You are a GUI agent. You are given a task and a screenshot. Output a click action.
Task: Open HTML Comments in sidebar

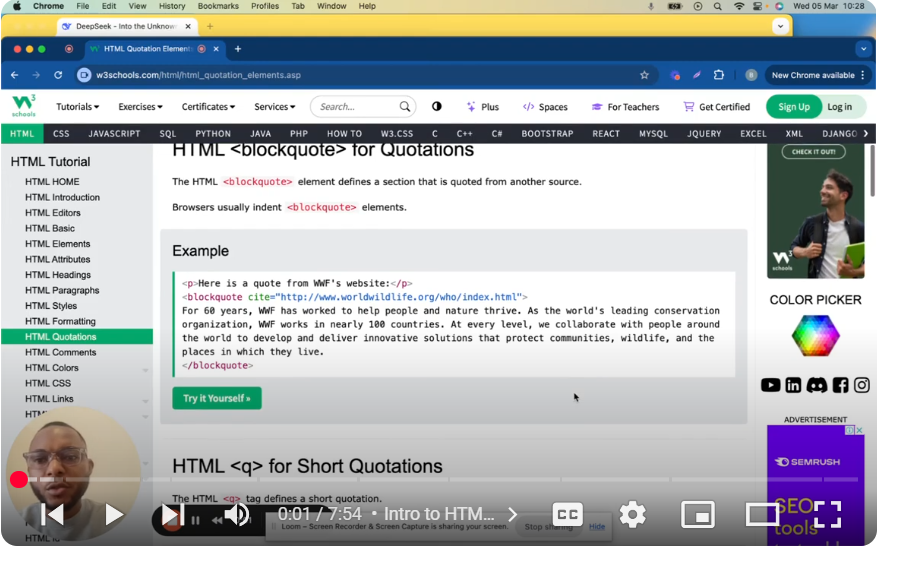(60, 352)
